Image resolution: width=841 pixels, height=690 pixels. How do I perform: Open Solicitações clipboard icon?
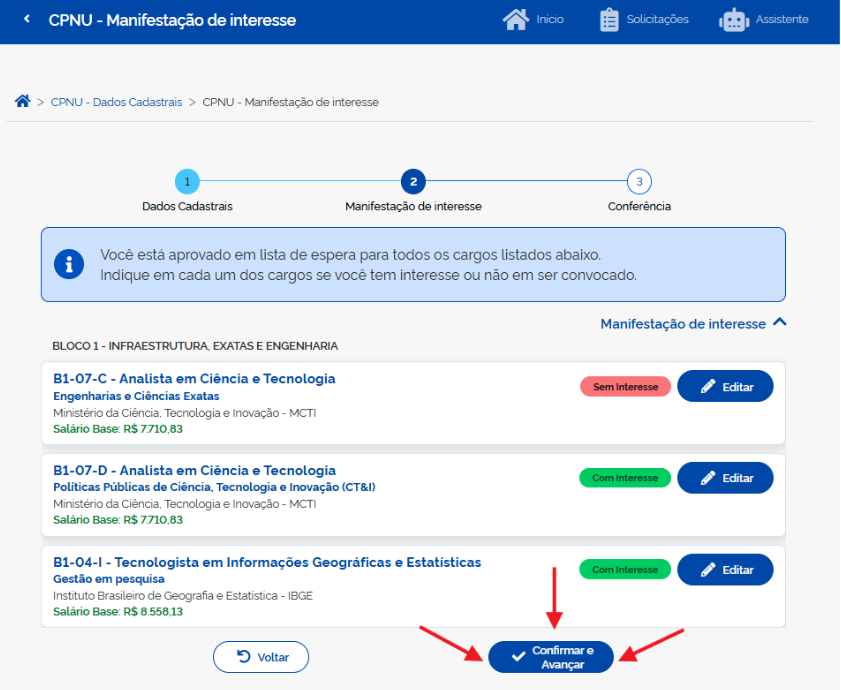[x=609, y=20]
